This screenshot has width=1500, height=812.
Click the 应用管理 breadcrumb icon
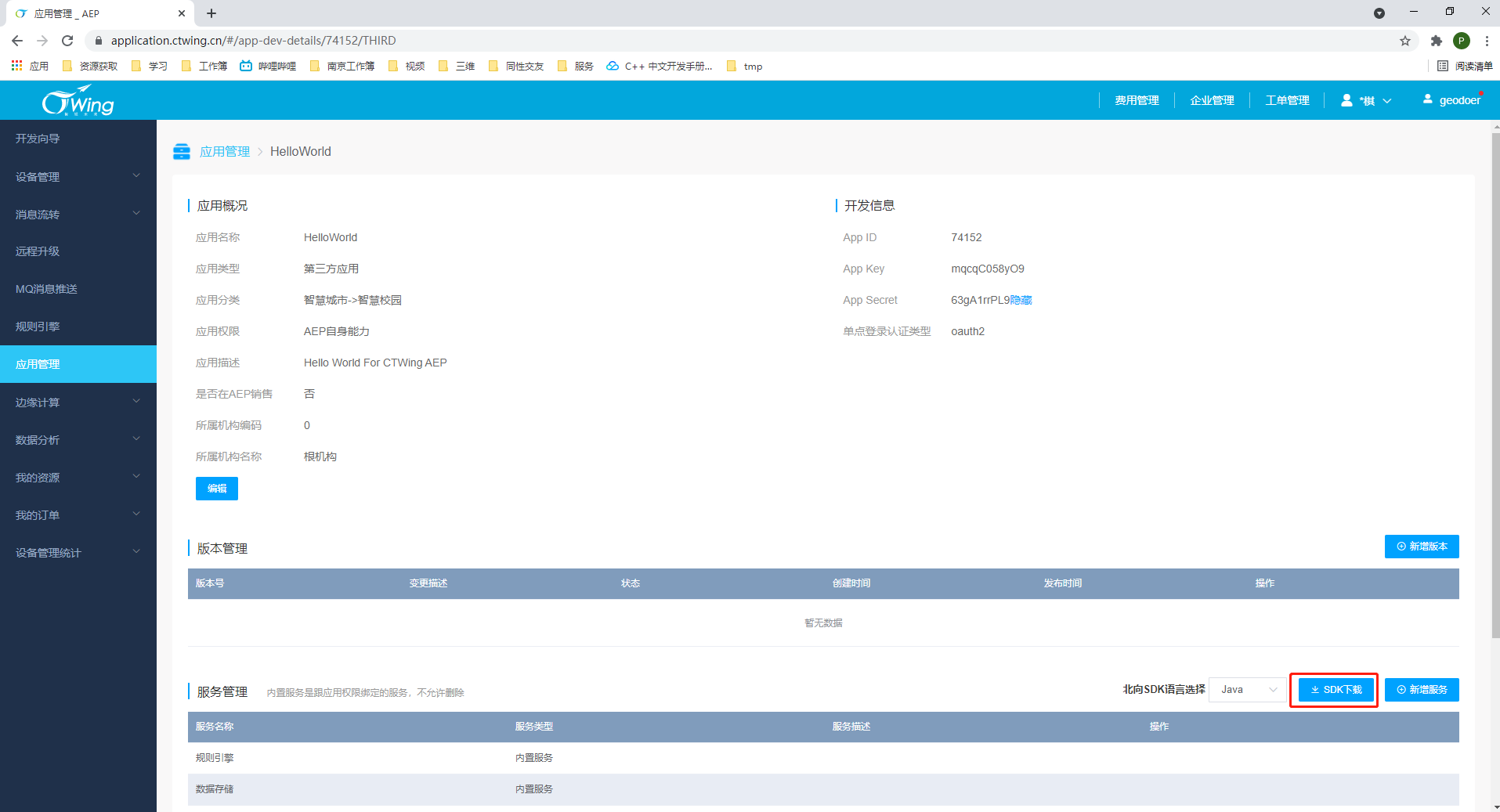pos(182,151)
